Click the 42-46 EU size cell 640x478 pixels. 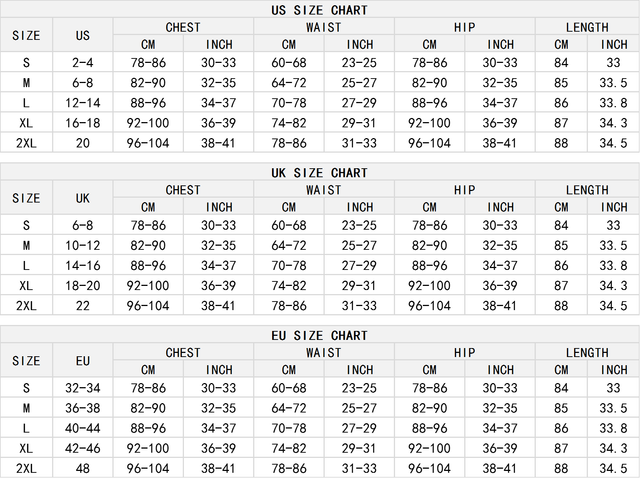tap(83, 448)
